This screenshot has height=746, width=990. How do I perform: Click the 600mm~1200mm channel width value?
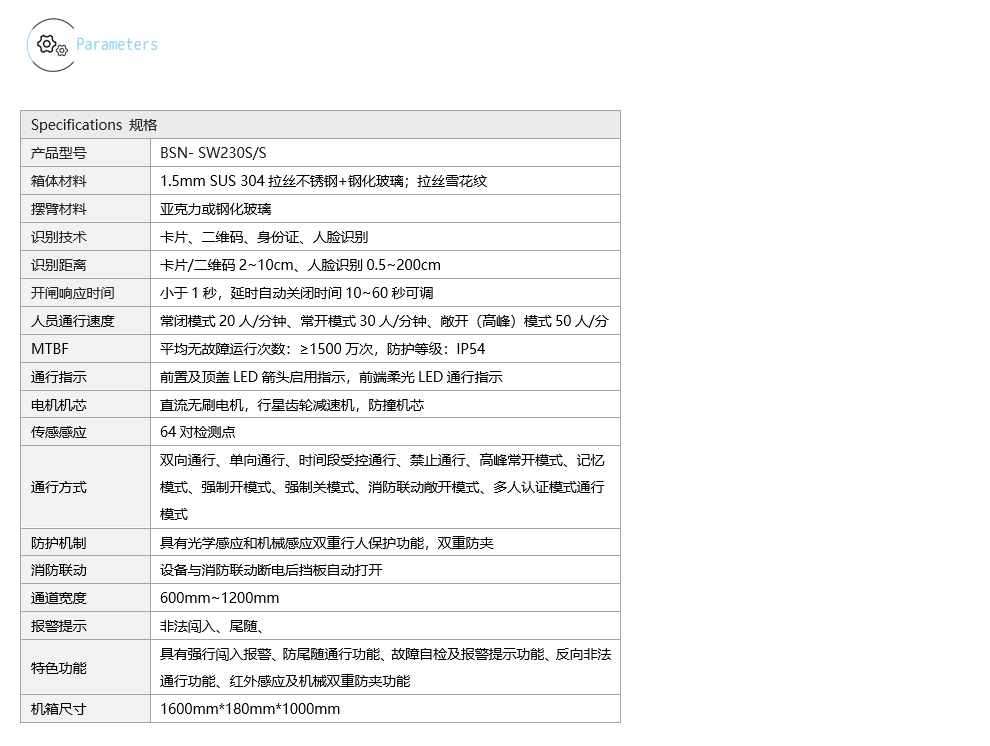[x=220, y=598]
